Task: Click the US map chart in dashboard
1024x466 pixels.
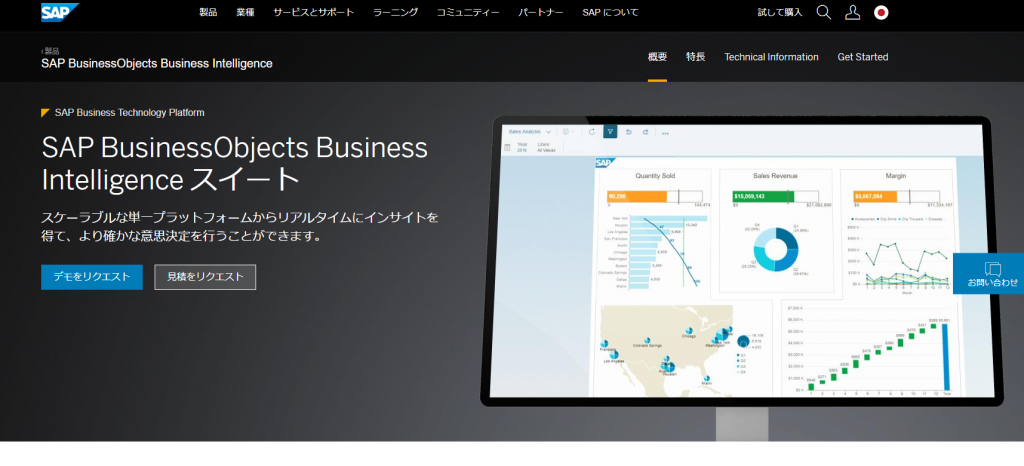Action: [x=666, y=349]
